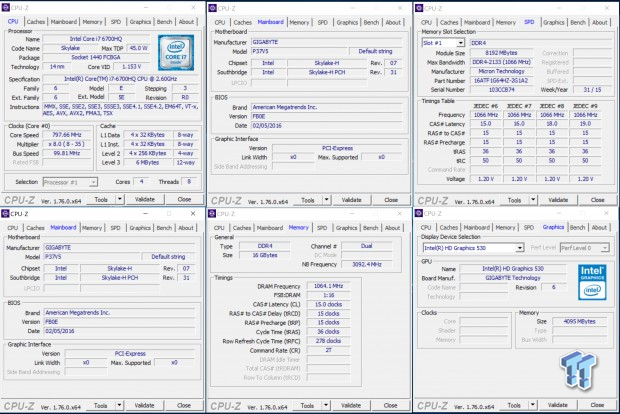Viewport: 620px width, 414px height.
Task: Click the Level 3 cache value 6 MBytes
Action: click(147, 162)
